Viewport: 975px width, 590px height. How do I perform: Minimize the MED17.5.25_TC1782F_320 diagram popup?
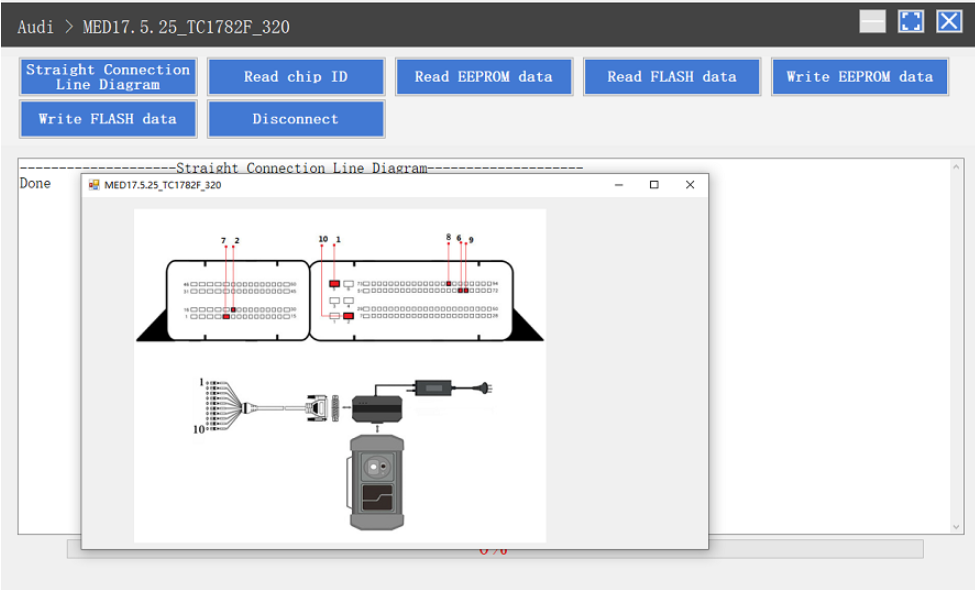[x=619, y=185]
